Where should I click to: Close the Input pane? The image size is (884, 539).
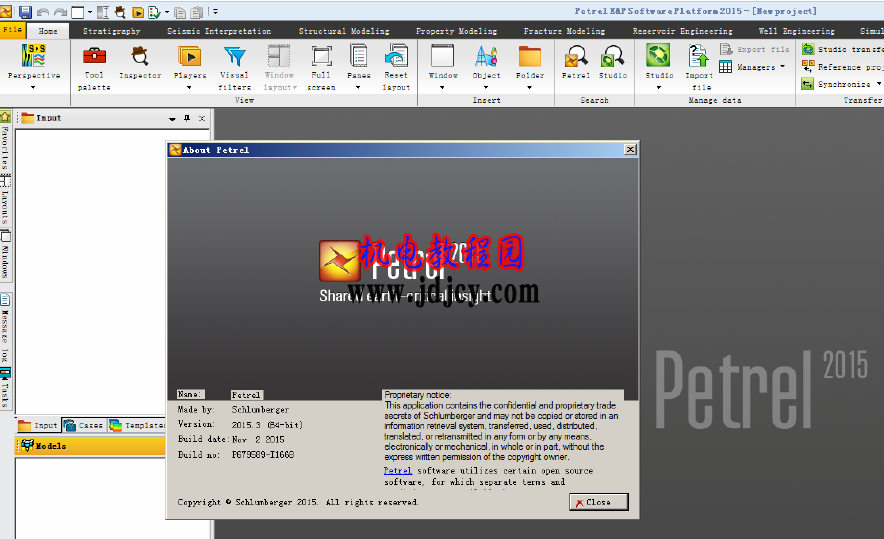(x=202, y=118)
